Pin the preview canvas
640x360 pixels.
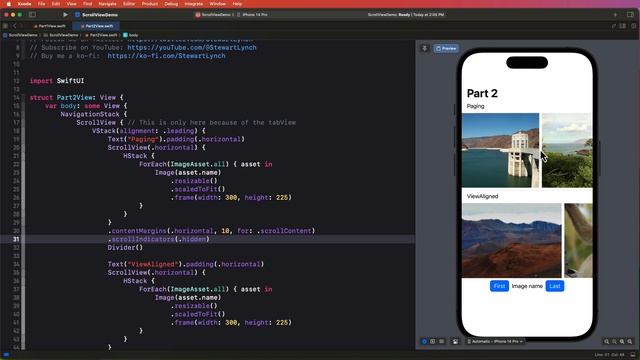pos(424,49)
